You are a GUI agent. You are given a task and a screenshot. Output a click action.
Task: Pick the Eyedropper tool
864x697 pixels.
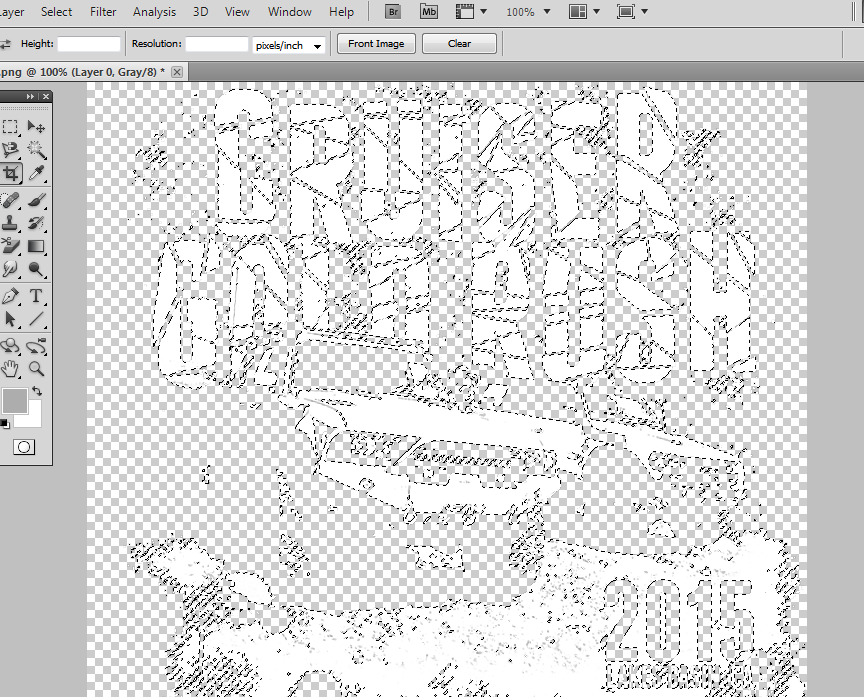[x=36, y=174]
